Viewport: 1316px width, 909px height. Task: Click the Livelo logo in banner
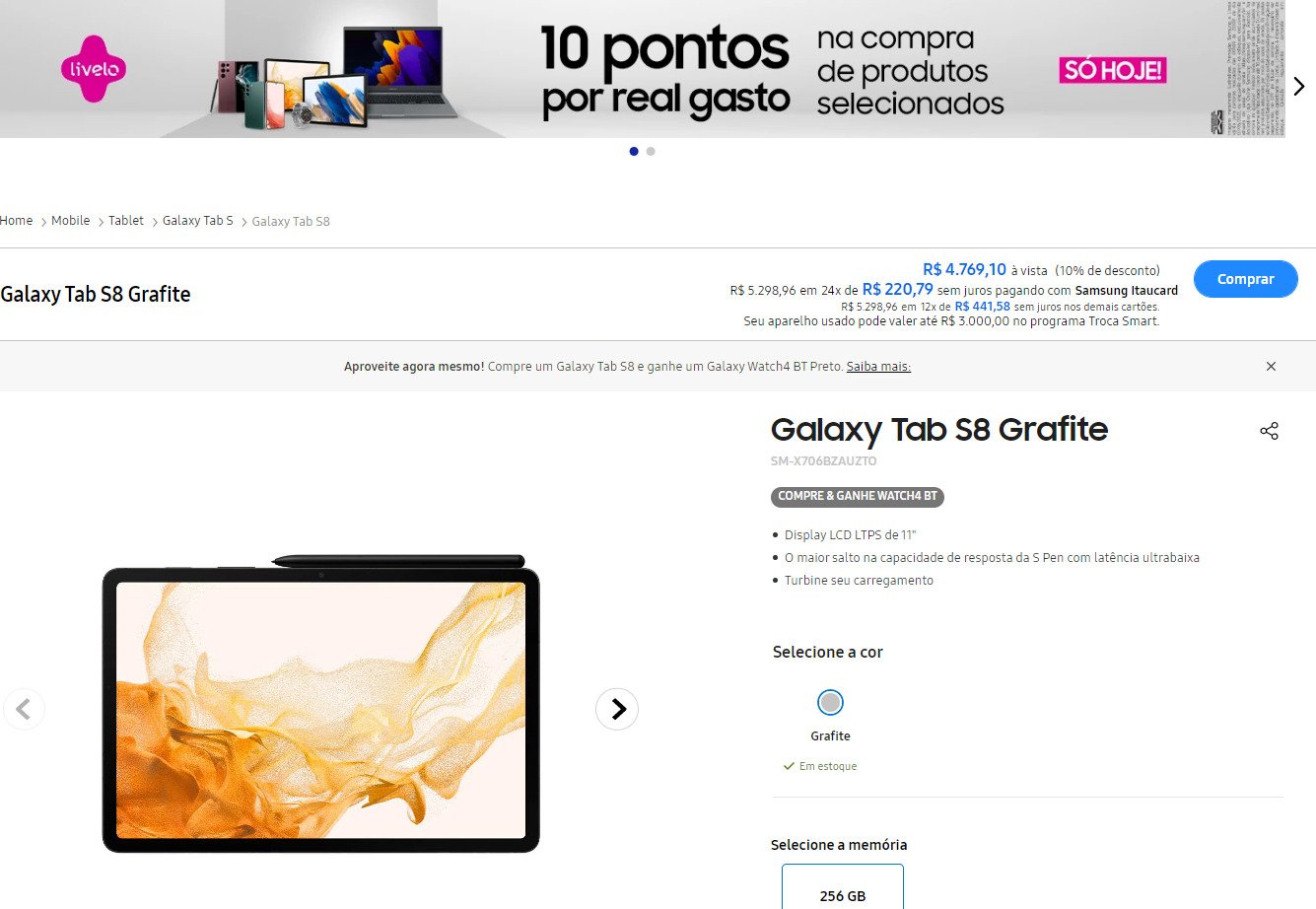click(x=94, y=69)
